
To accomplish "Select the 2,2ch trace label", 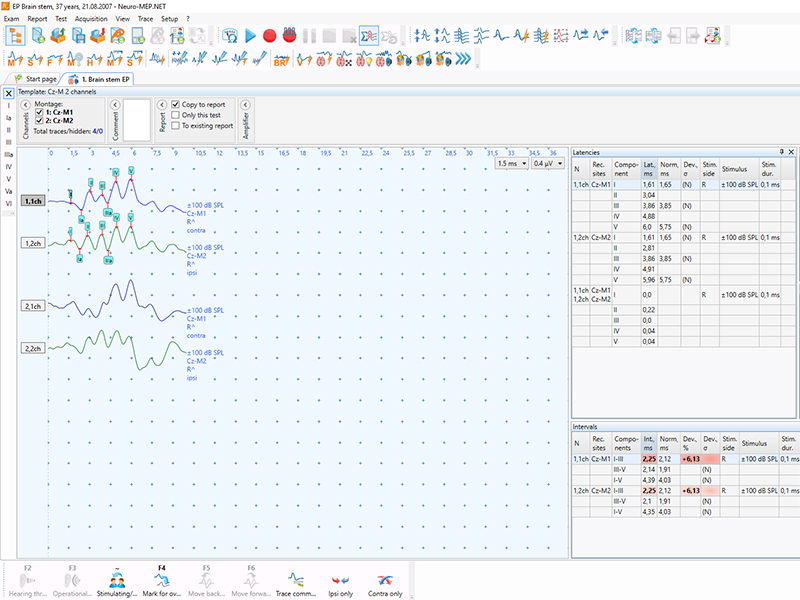I will [x=33, y=348].
